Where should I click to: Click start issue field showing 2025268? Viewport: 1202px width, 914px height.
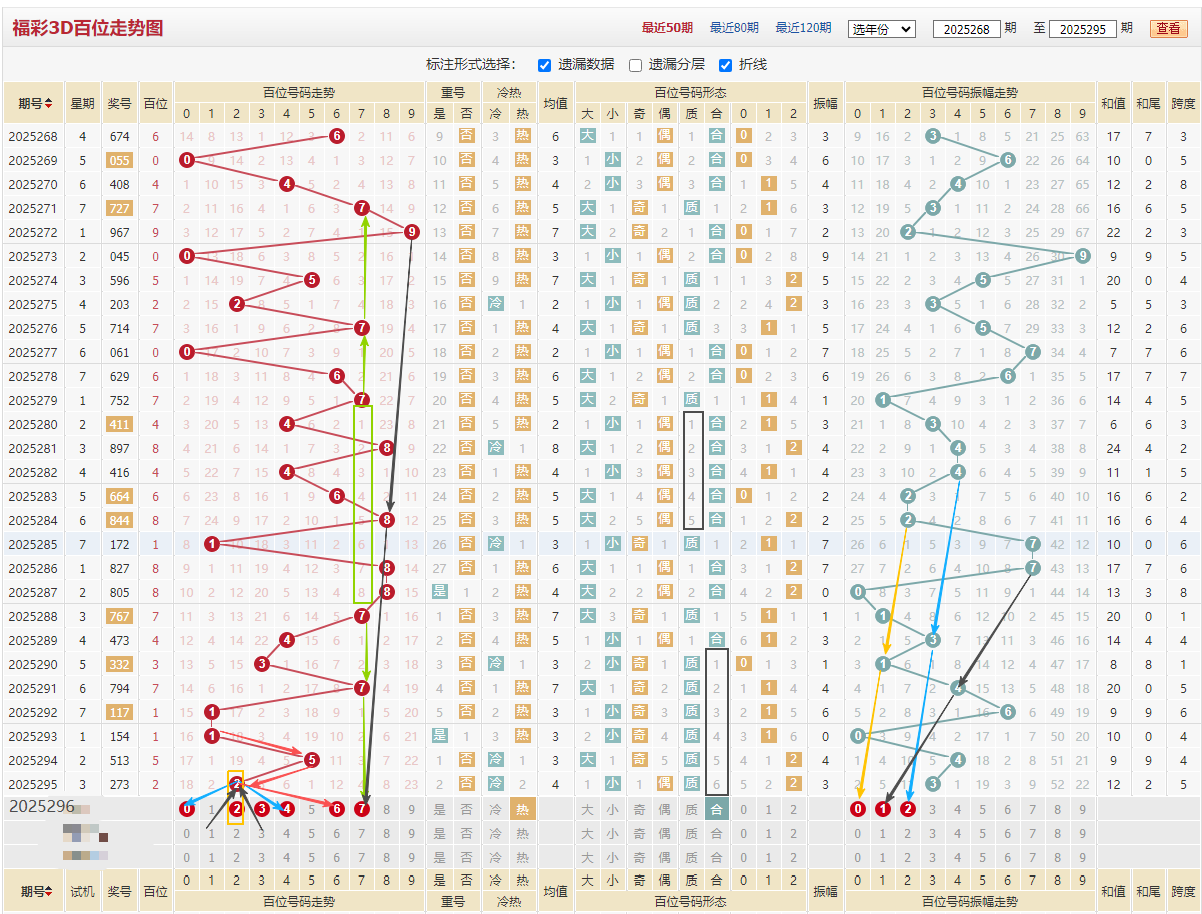(966, 29)
